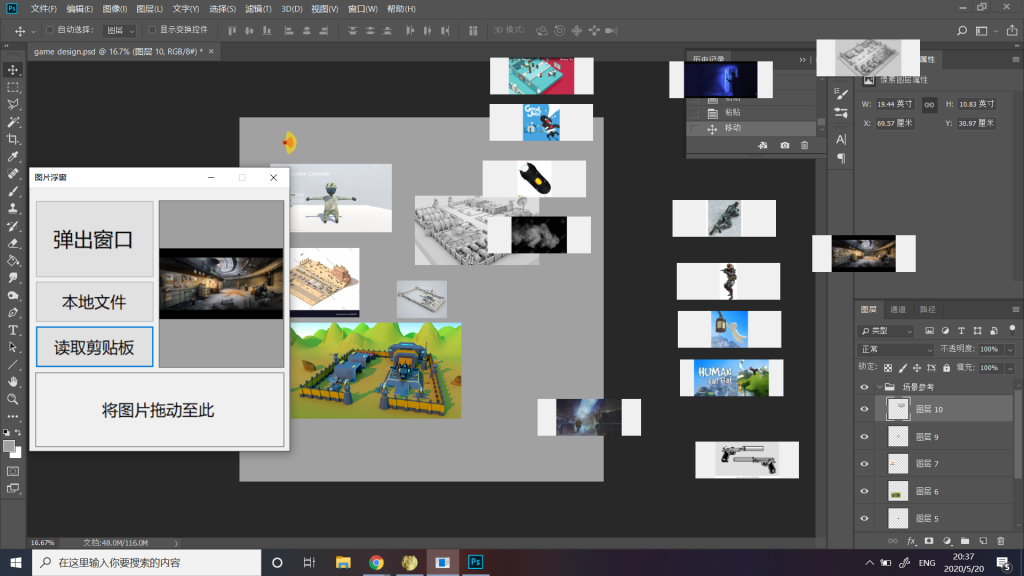
Task: Switch to the 路径 tab
Action: [927, 310]
